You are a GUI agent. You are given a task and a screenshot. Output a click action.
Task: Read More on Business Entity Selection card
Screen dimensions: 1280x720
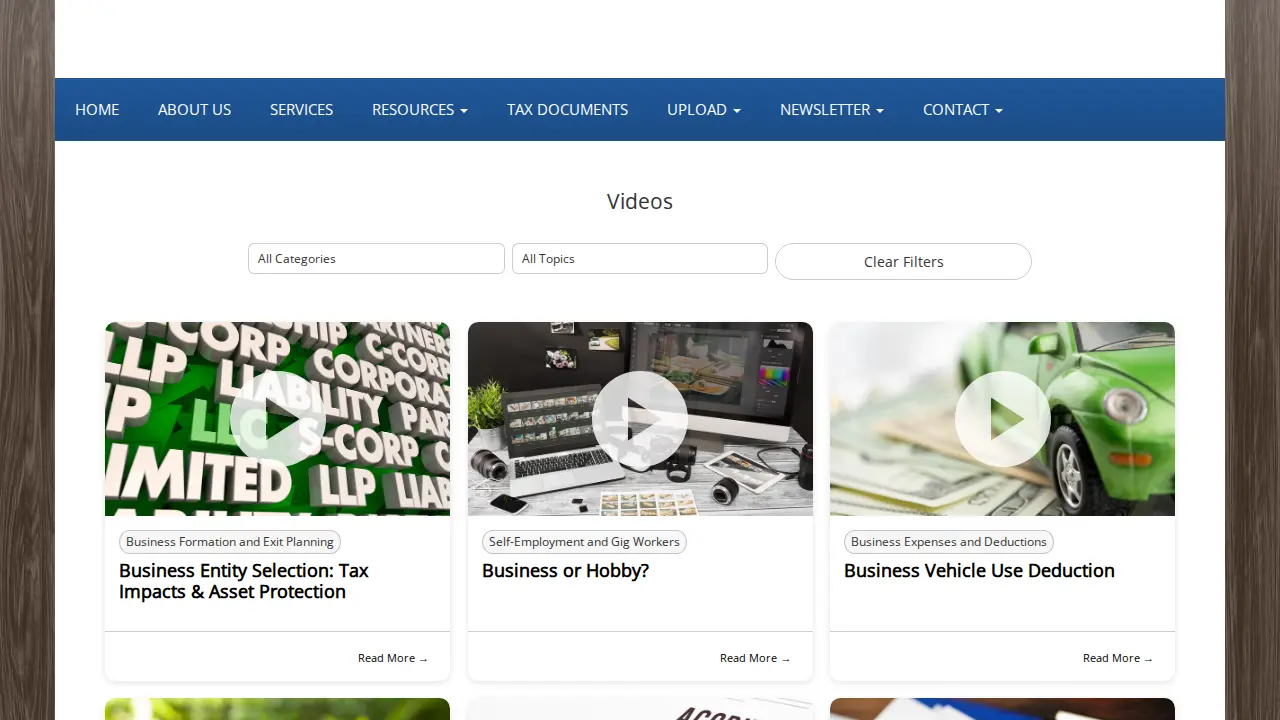pos(393,658)
